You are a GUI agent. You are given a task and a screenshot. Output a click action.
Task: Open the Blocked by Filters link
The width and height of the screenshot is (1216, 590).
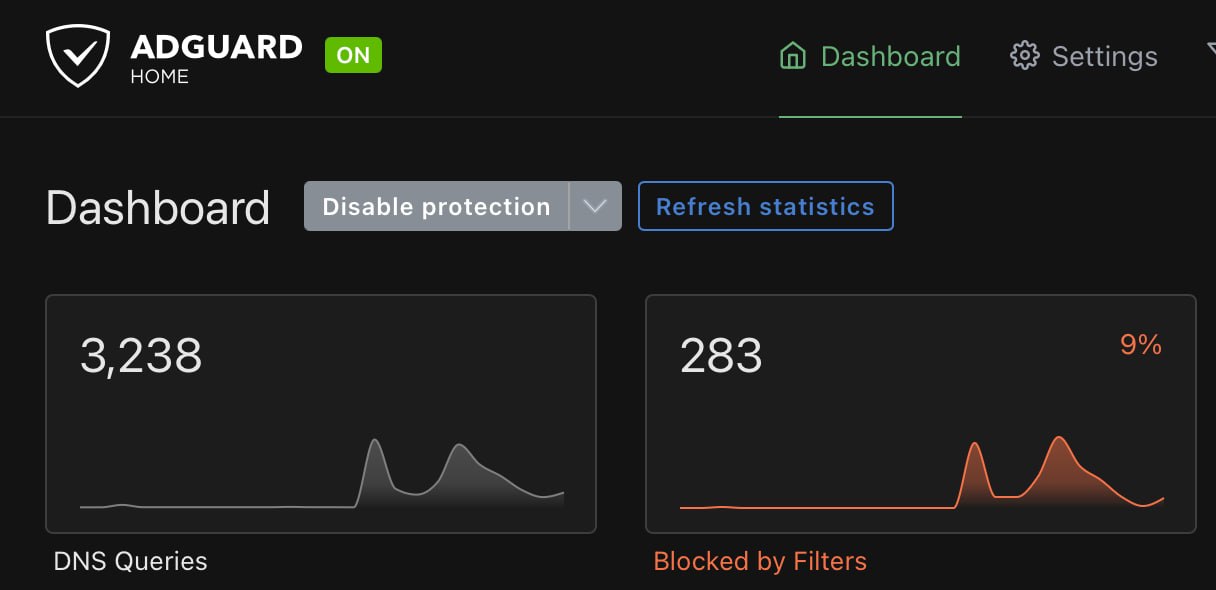tap(760, 562)
